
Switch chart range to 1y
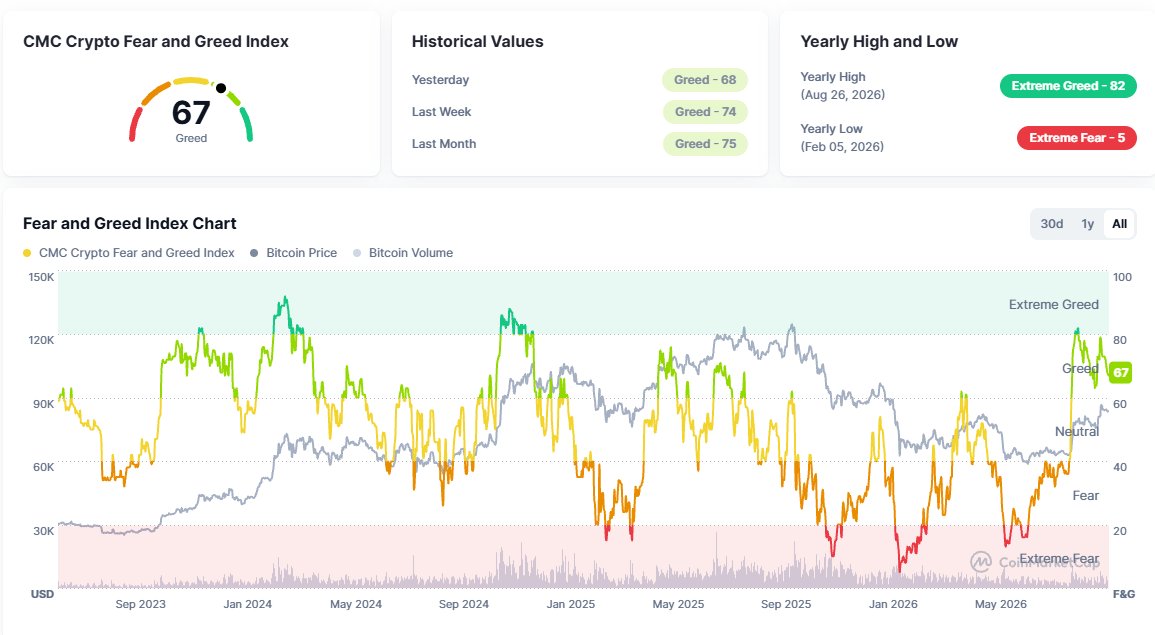(x=1087, y=224)
